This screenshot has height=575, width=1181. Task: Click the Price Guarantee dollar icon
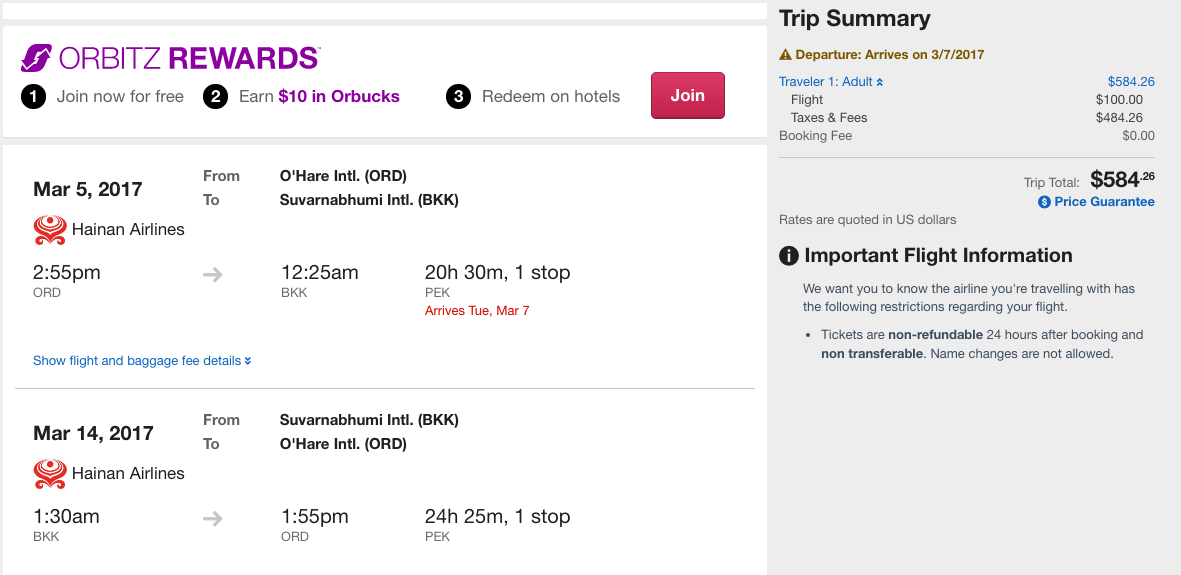pyautogui.click(x=1044, y=202)
